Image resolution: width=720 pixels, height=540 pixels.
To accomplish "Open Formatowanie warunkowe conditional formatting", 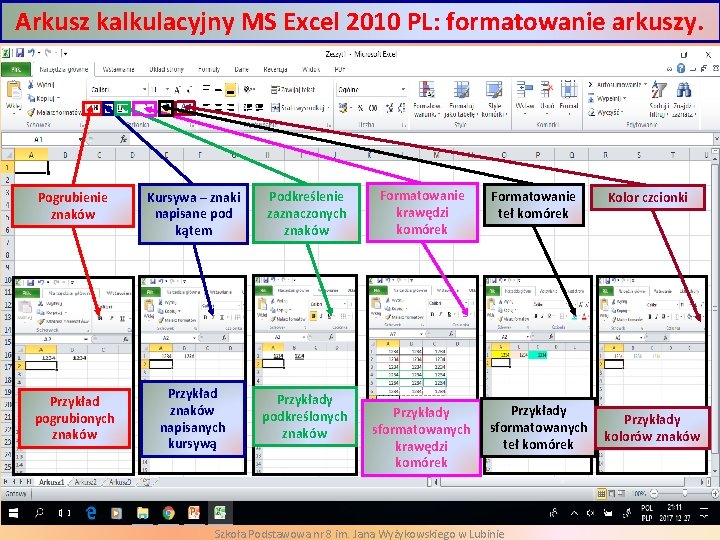I will 427,100.
